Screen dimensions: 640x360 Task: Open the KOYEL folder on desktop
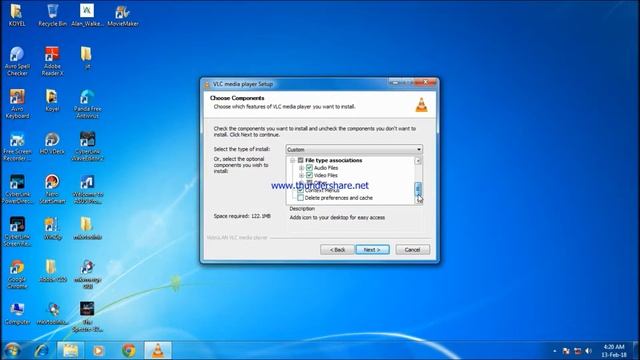[x=17, y=15]
